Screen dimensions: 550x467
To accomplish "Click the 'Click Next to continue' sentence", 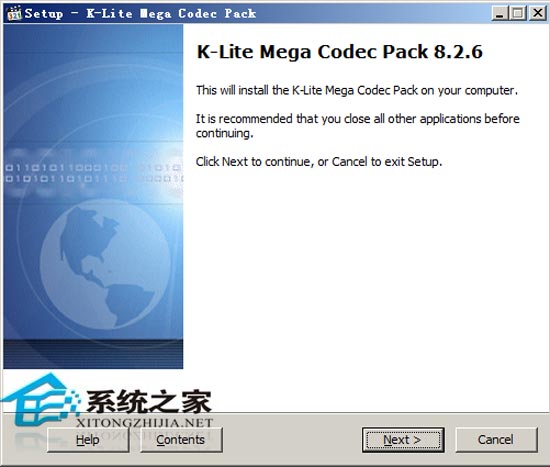I will [x=319, y=162].
